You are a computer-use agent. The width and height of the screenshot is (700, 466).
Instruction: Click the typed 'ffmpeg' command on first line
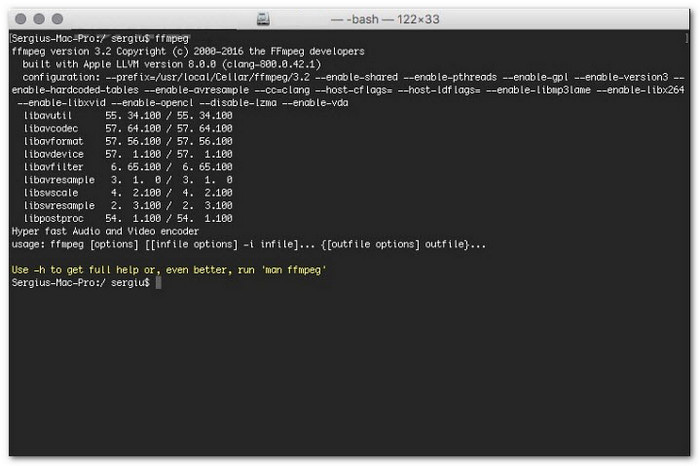pyautogui.click(x=172, y=38)
